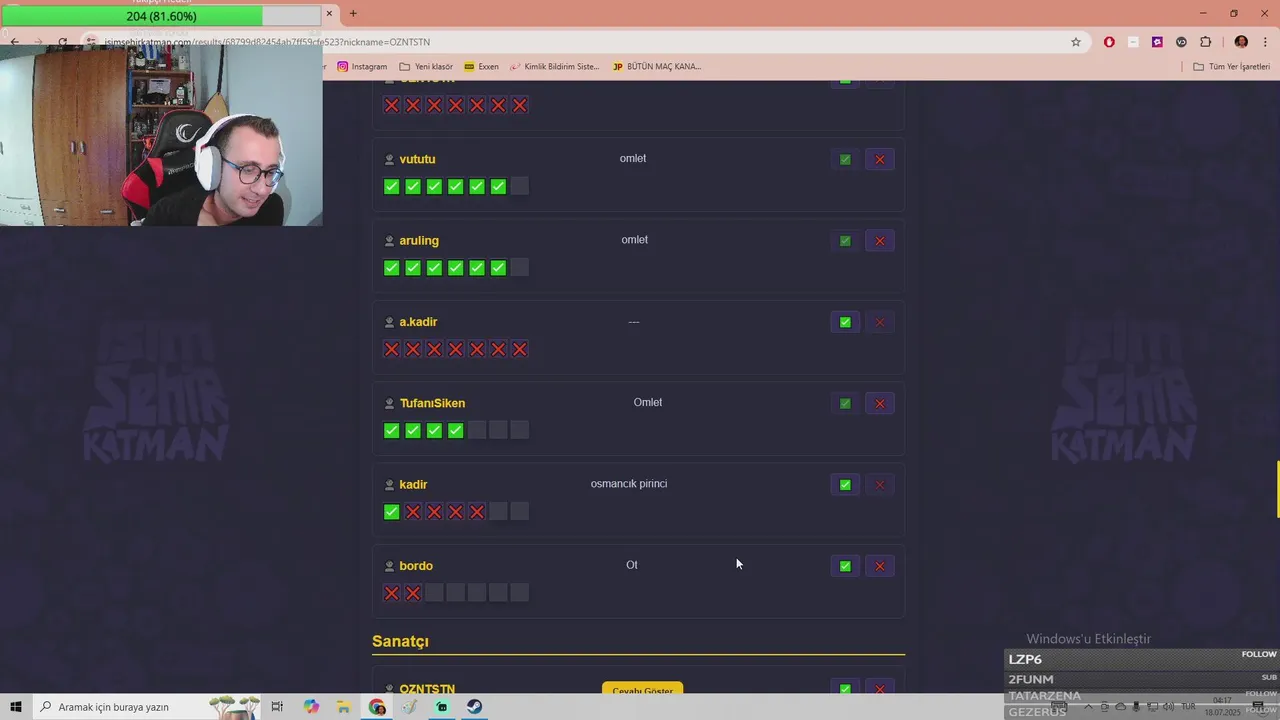Click the answer text osmancık pirinci

click(x=629, y=484)
